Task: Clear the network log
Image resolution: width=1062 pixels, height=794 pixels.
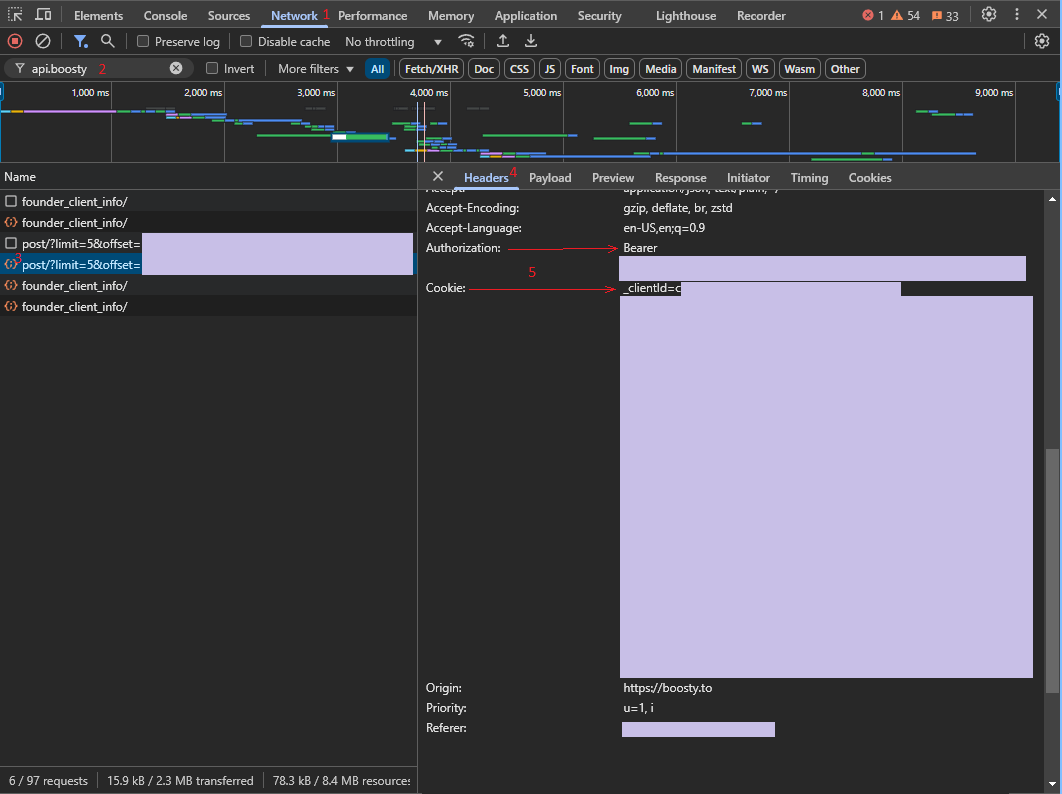Action: (x=43, y=41)
